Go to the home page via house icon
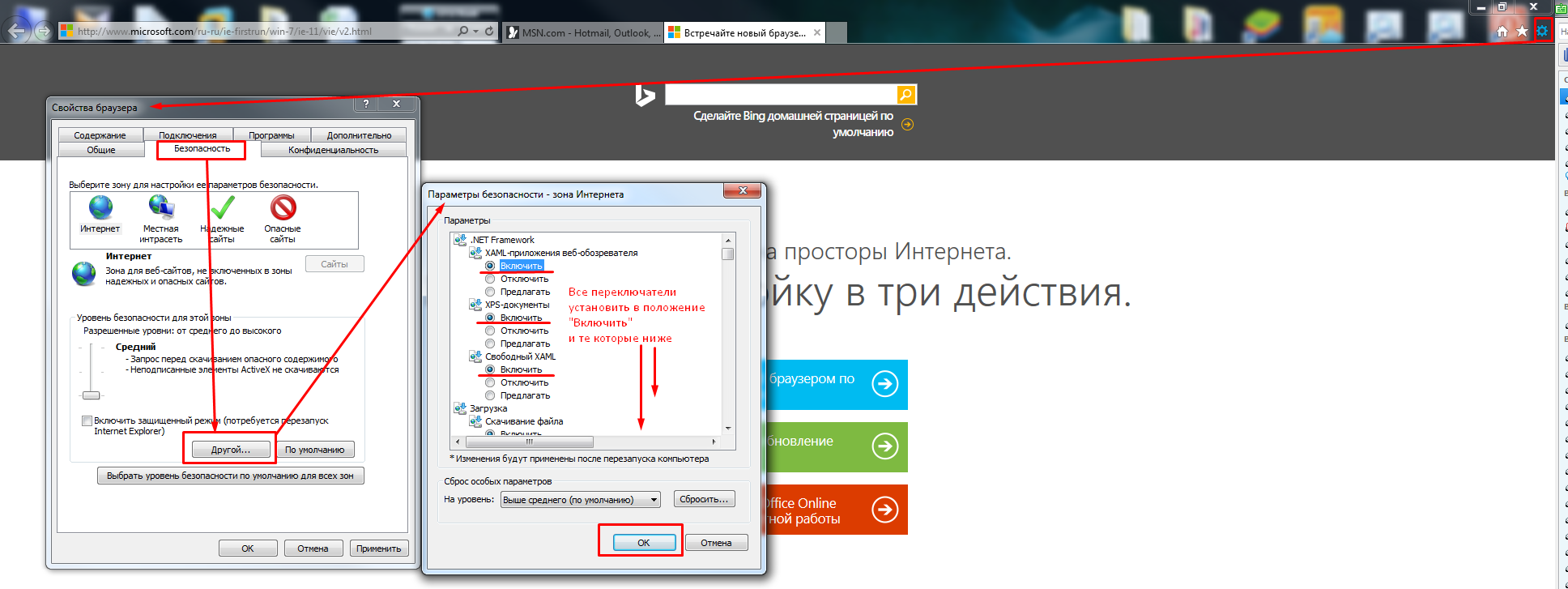This screenshot has height=589, width=1568. click(1502, 31)
